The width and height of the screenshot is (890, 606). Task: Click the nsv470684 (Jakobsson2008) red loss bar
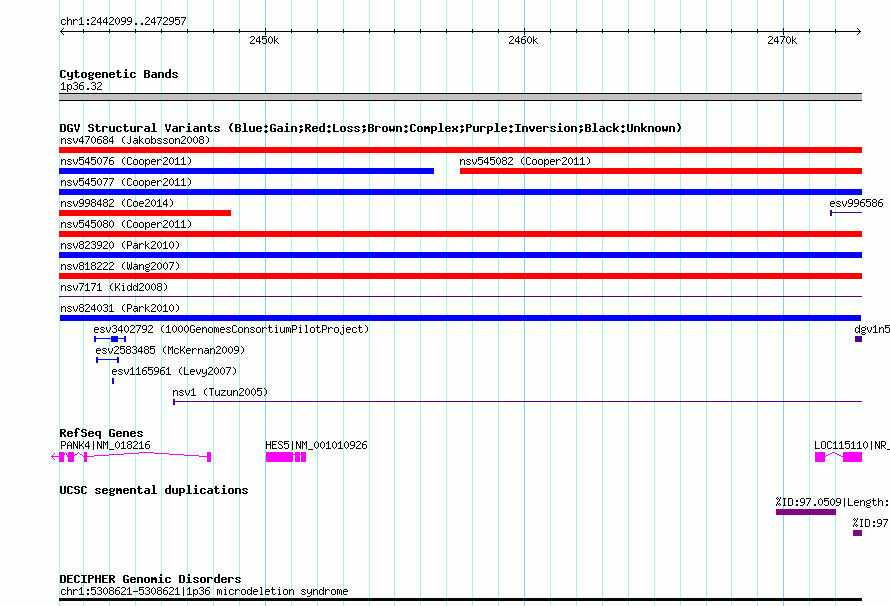click(x=460, y=150)
